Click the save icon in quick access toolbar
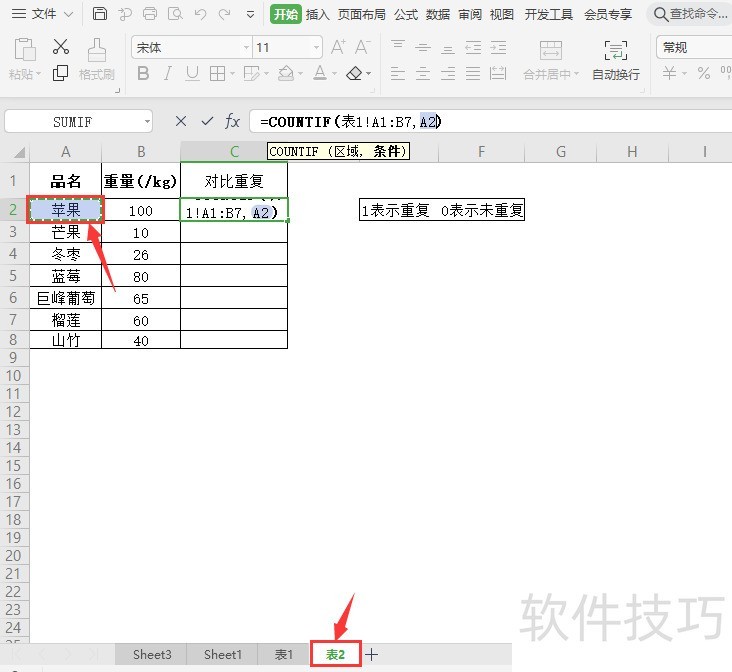 99,14
